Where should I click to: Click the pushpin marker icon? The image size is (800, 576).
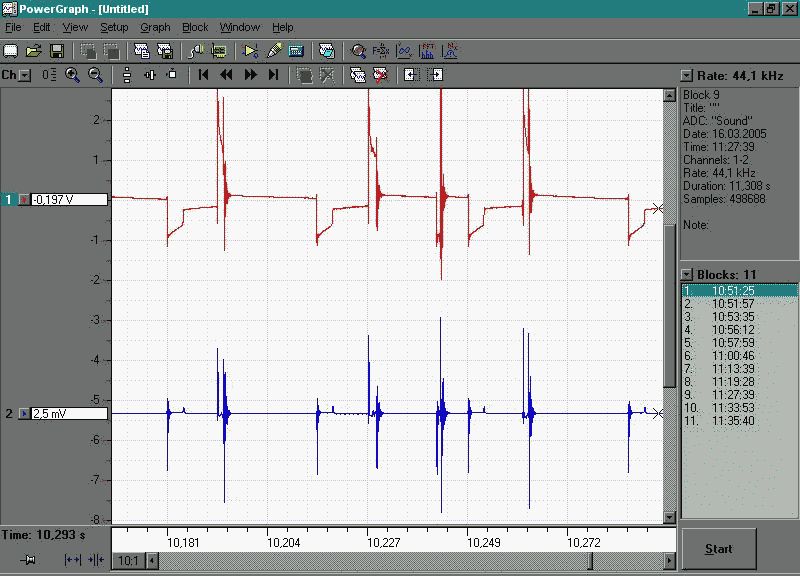29,560
